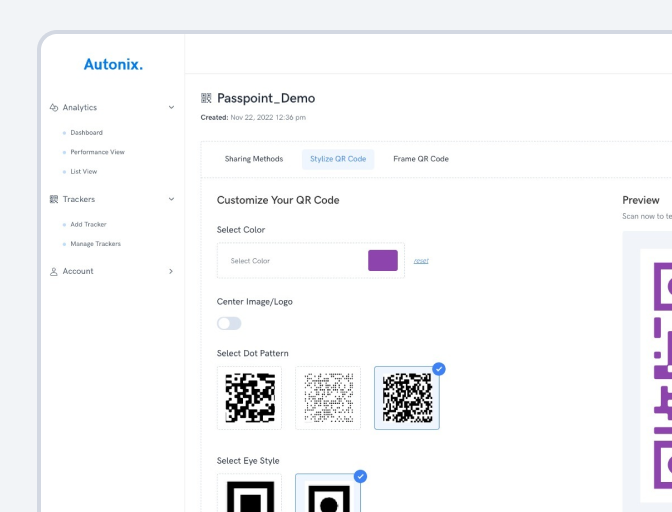The width and height of the screenshot is (672, 512).
Task: Open the Frame QR Code tab
Action: click(x=420, y=159)
